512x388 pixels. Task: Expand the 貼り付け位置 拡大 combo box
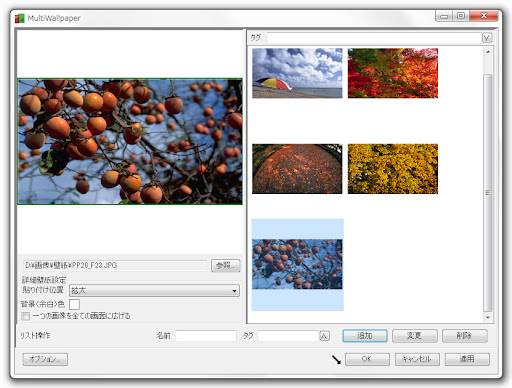coord(154,291)
